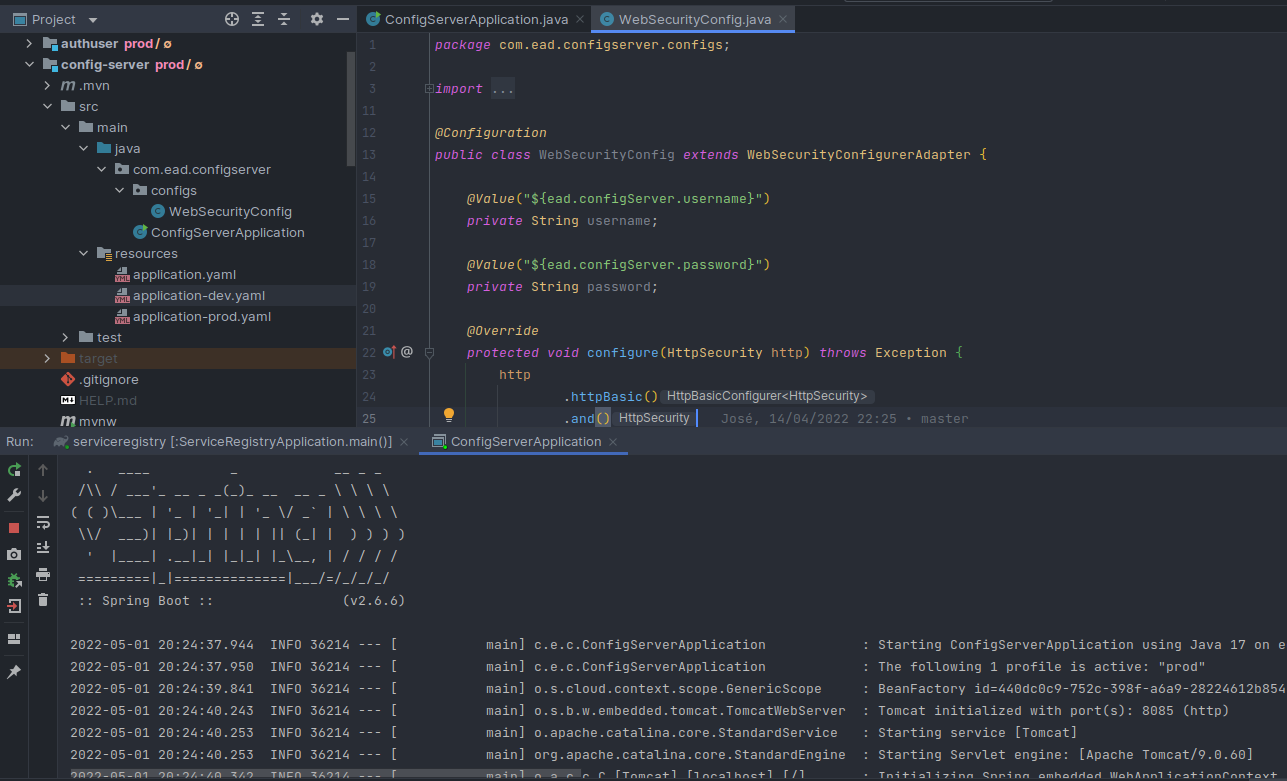
Task: Click the attach debugger bug icon
Action: (14, 580)
